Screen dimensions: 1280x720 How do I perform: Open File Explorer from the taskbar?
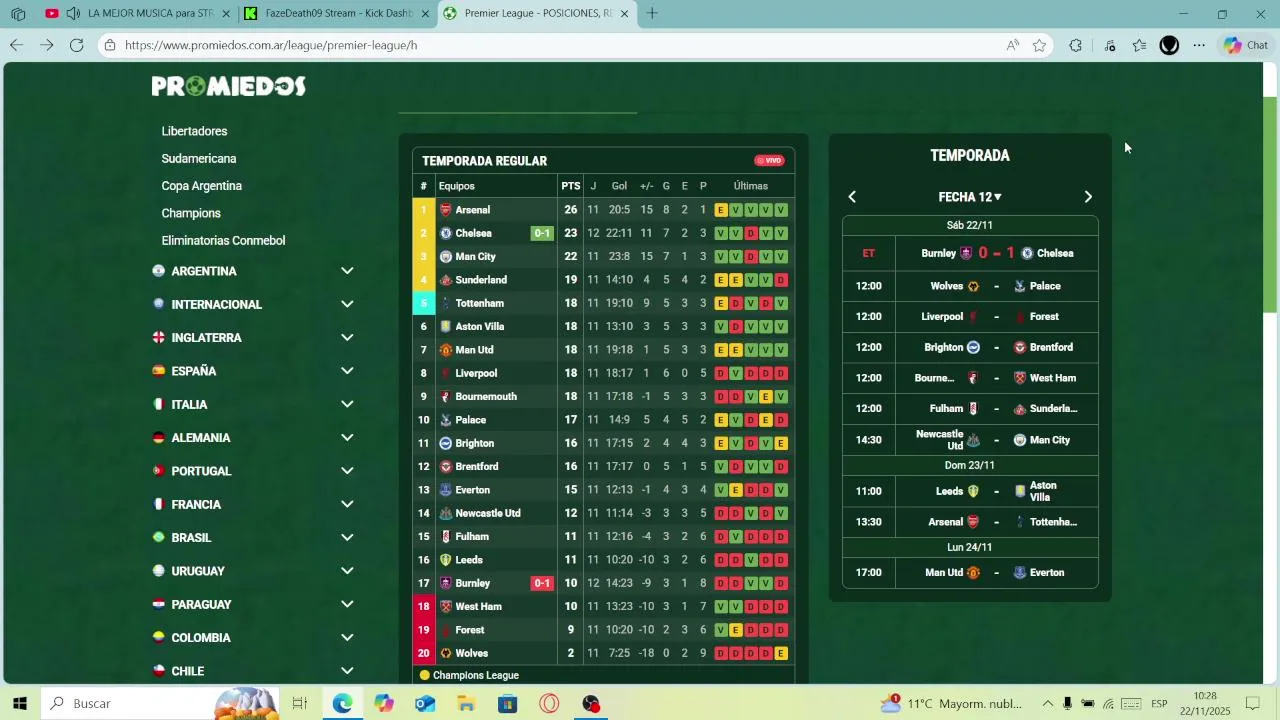click(x=466, y=704)
